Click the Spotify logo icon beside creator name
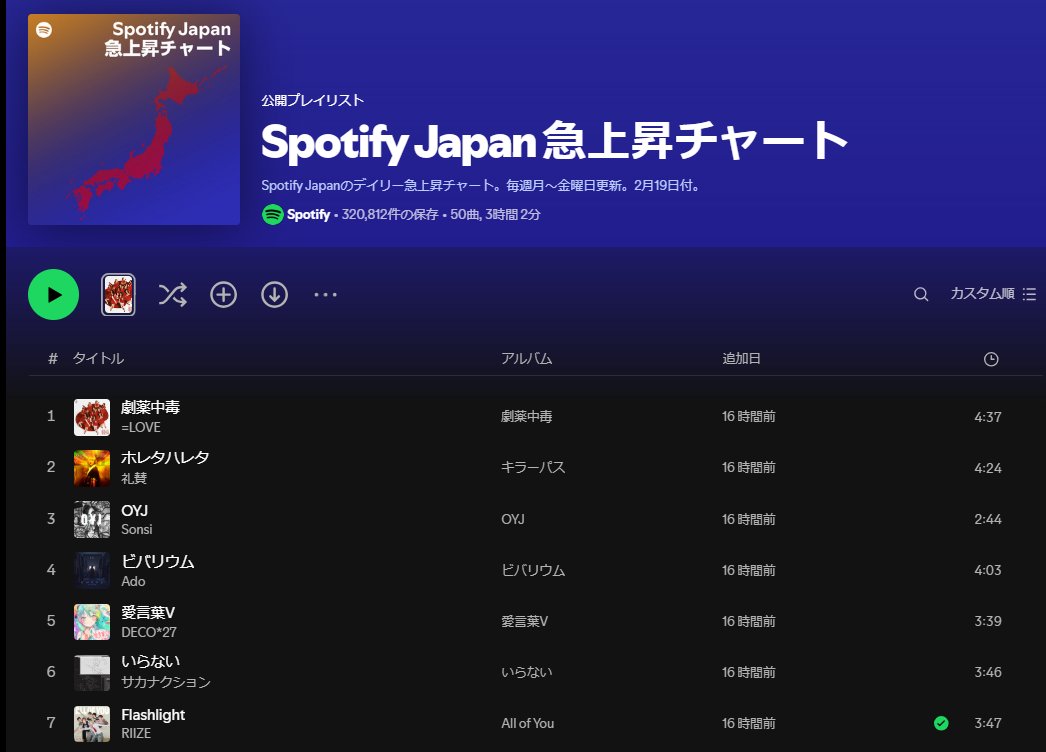The image size is (1046, 752). [272, 214]
